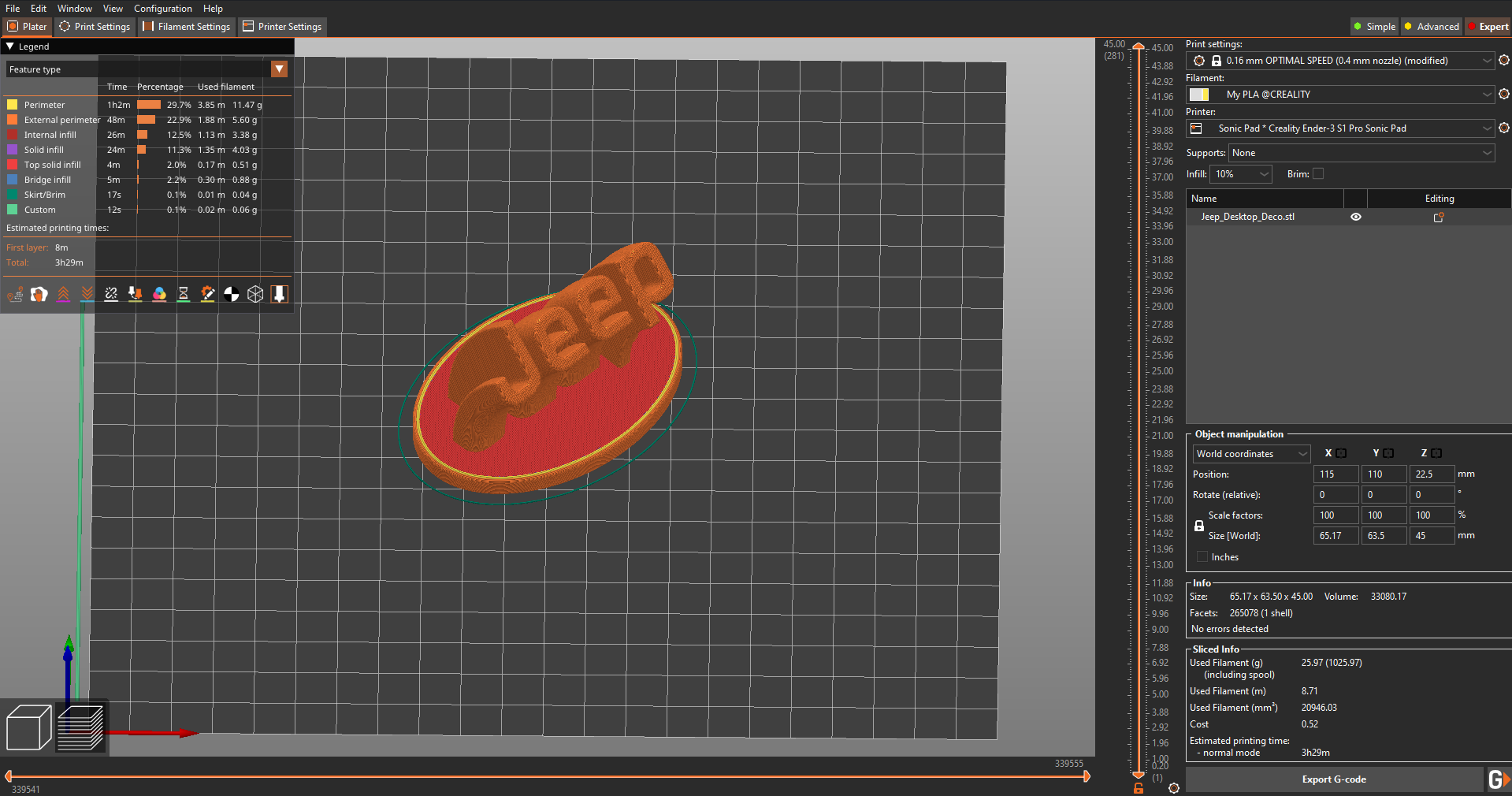Enable the Inches checkbox
Viewport: 1512px width, 796px height.
coord(1202,557)
